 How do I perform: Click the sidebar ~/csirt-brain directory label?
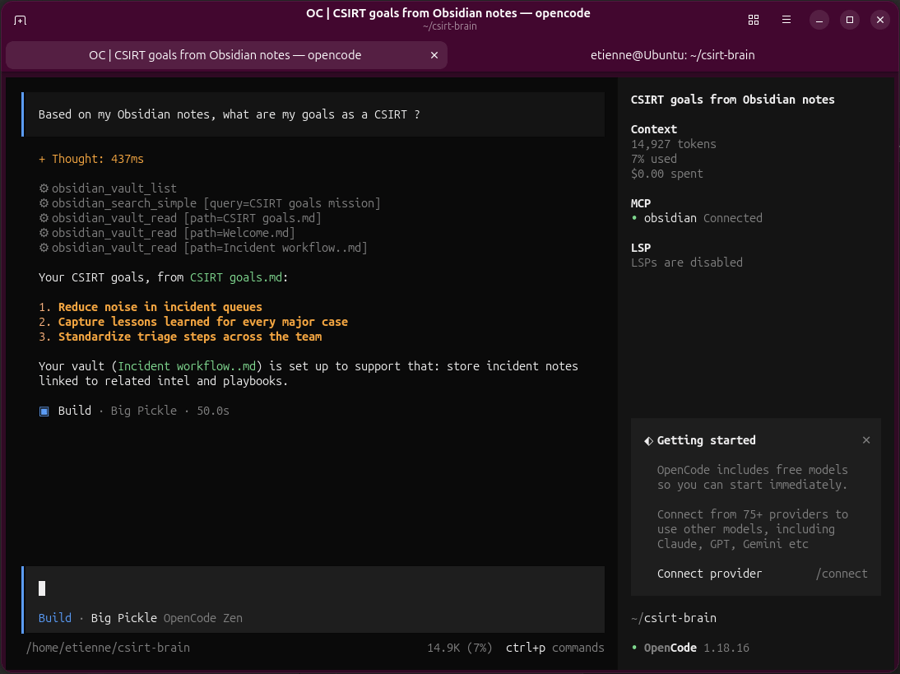[674, 618]
